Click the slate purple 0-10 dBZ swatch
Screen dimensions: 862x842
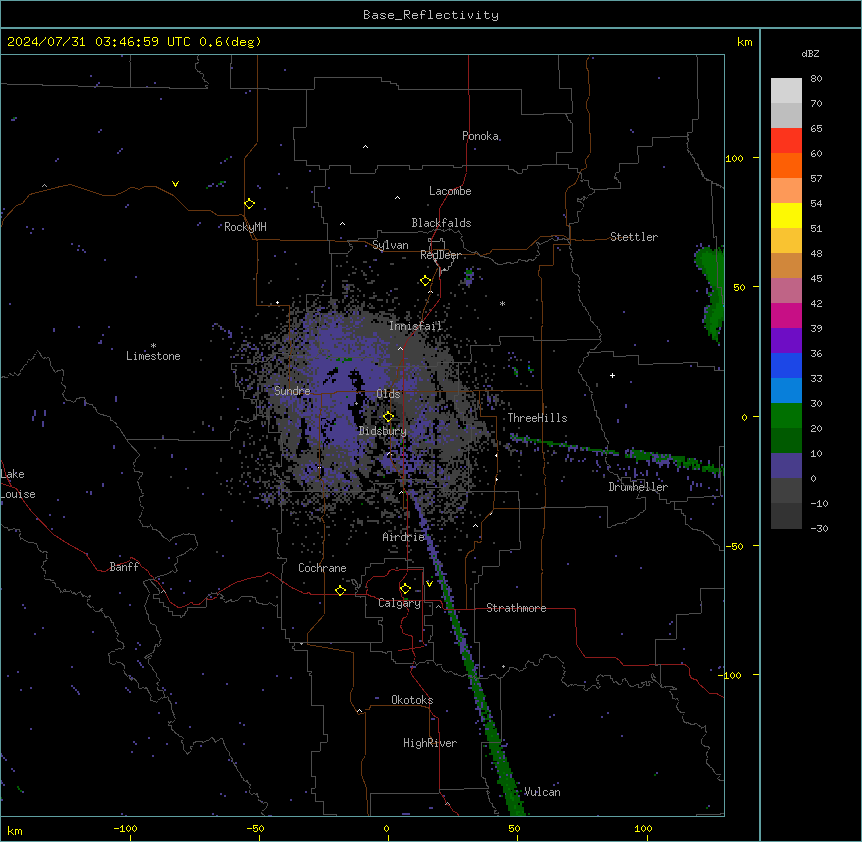786,466
